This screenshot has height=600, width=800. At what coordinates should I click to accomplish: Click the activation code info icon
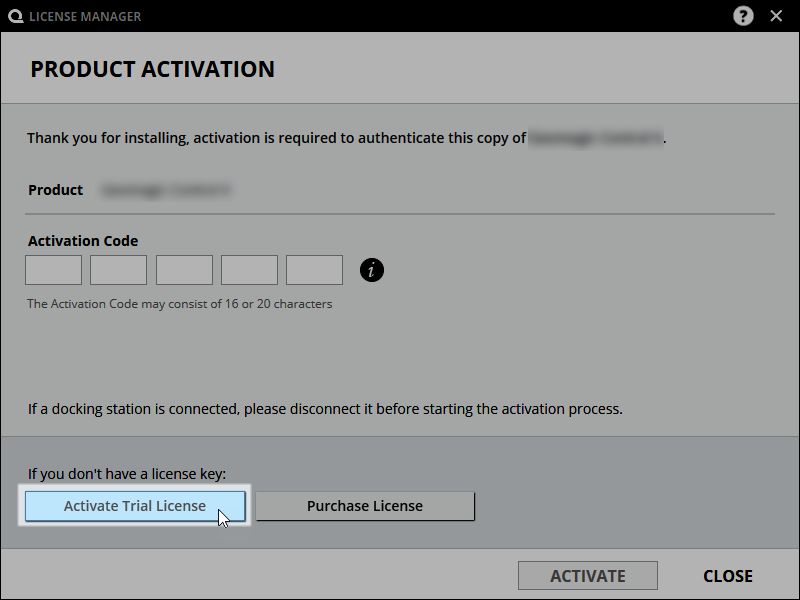point(371,270)
